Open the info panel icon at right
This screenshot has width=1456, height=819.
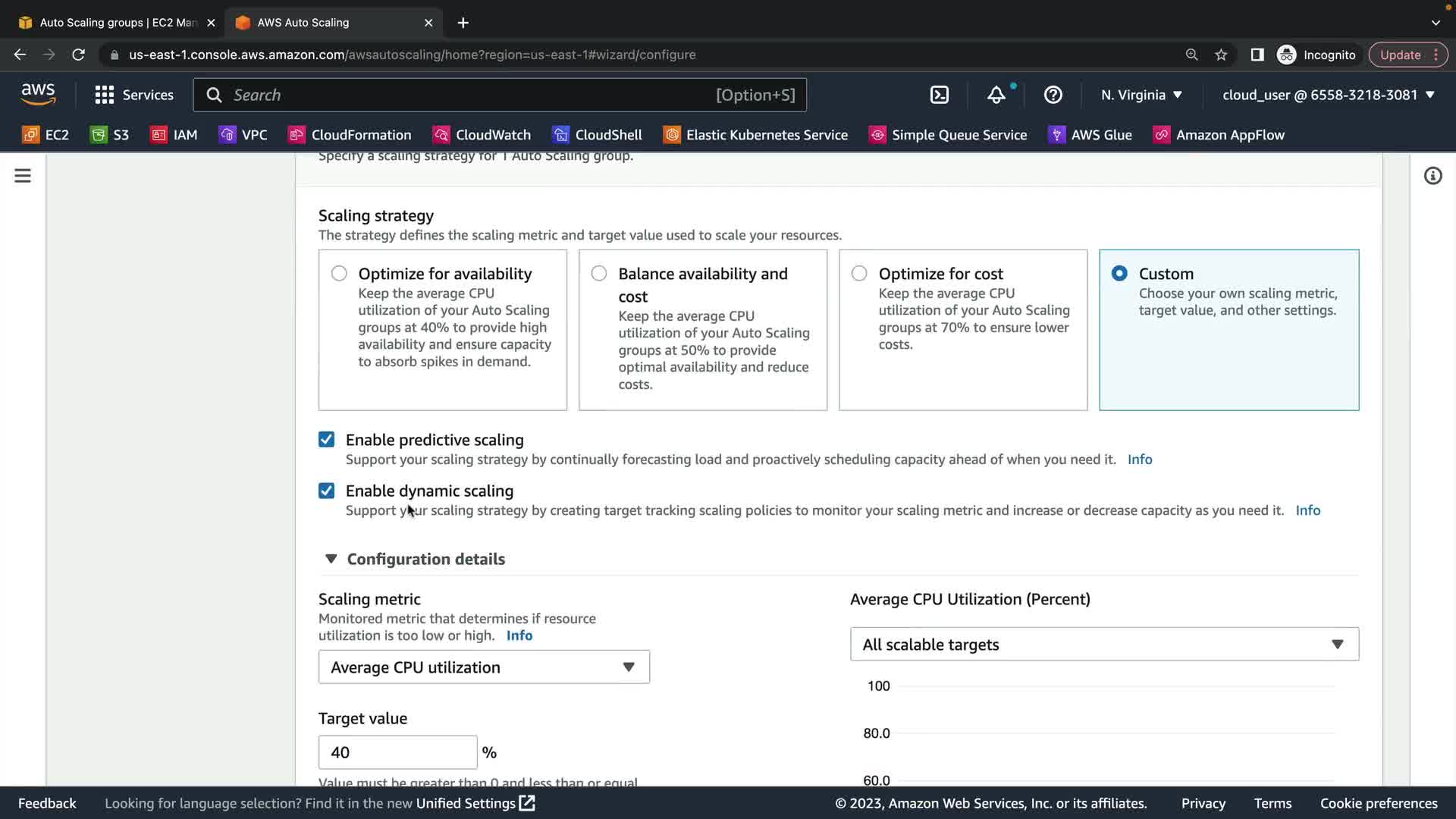pos(1432,176)
